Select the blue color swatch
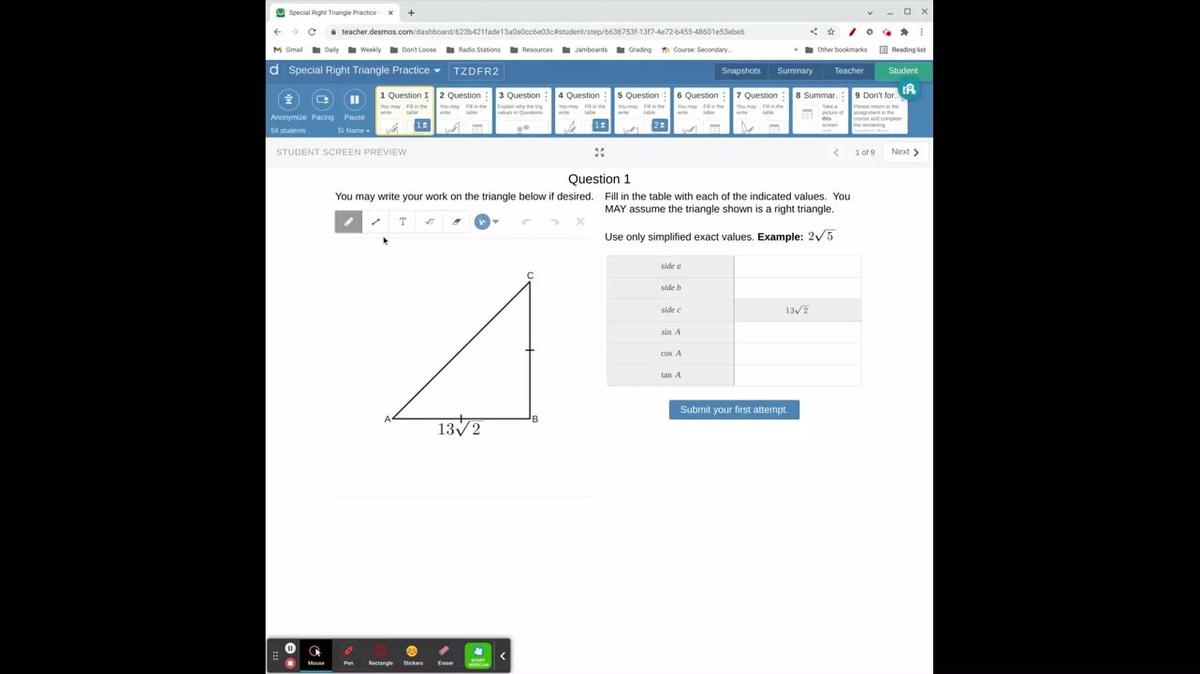1200x674 pixels. [x=481, y=221]
